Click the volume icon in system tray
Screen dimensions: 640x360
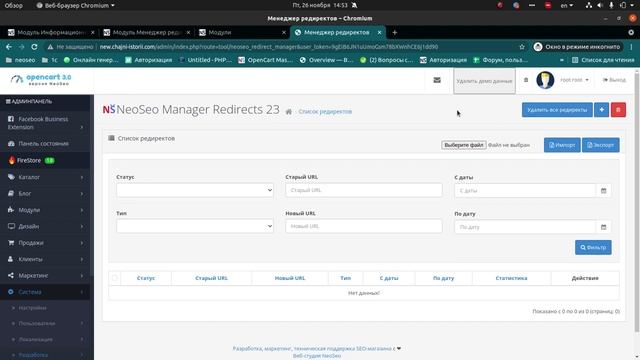(x=600, y=5)
